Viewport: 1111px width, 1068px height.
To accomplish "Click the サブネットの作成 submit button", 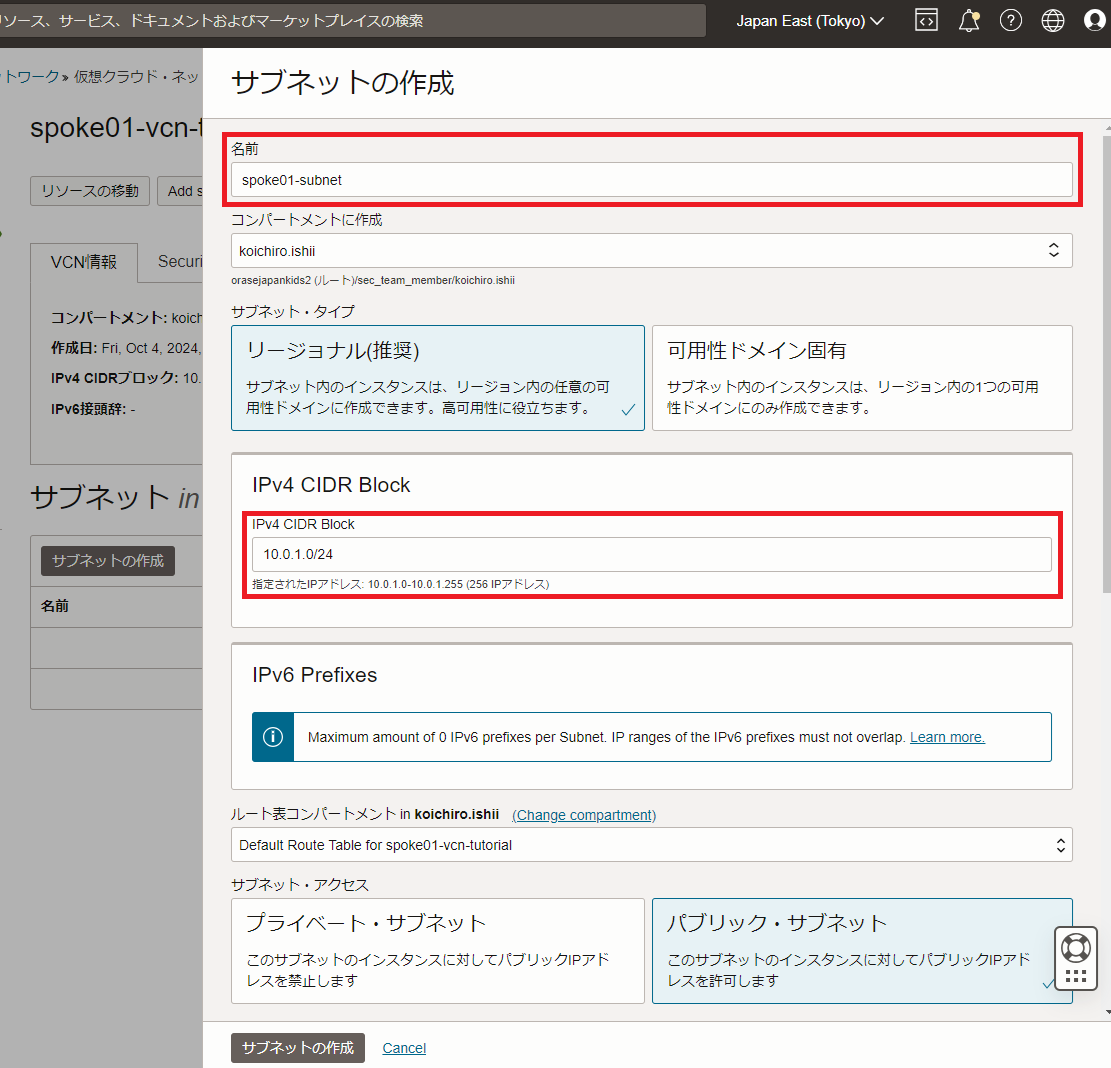I will (297, 1047).
